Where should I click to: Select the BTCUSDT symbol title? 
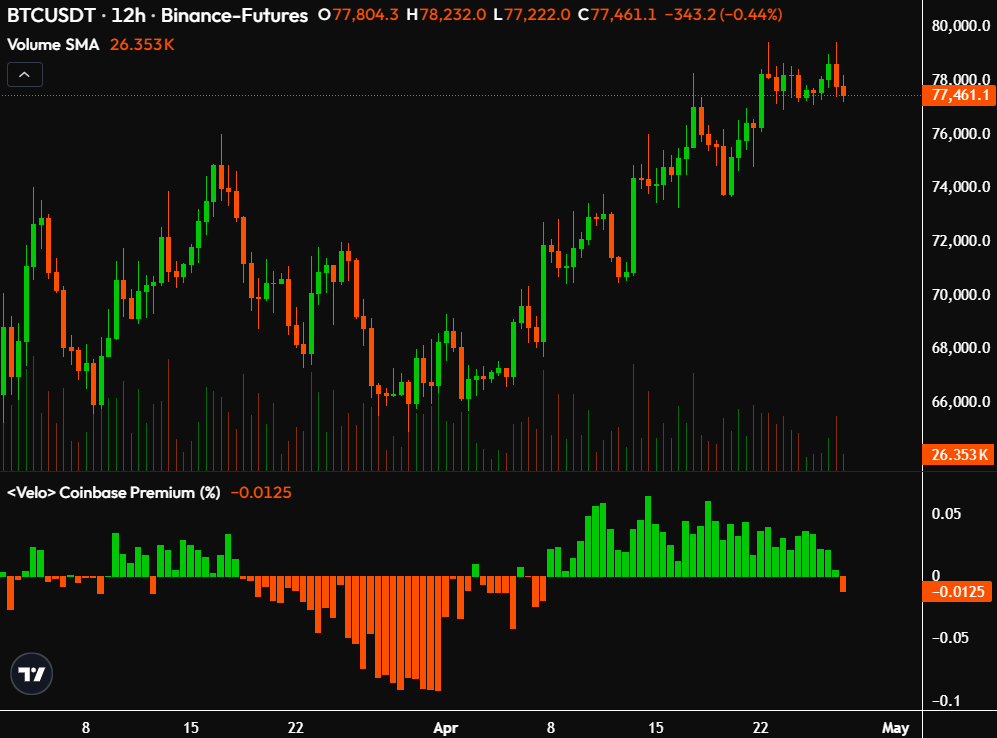click(51, 15)
